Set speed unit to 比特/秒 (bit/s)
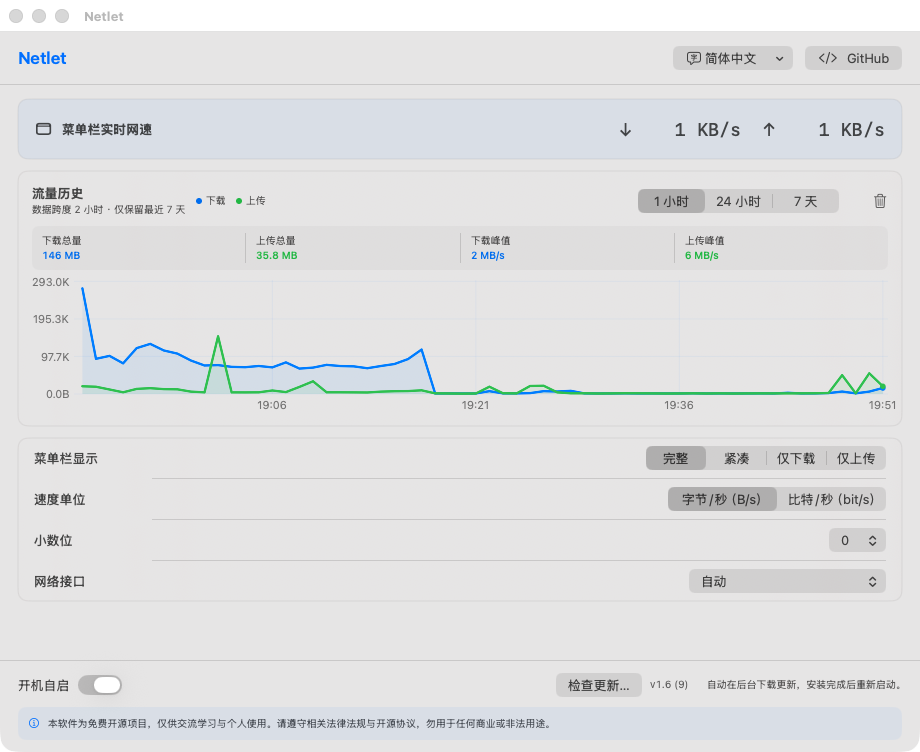Screen dimensions: 920x752 tap(831, 499)
